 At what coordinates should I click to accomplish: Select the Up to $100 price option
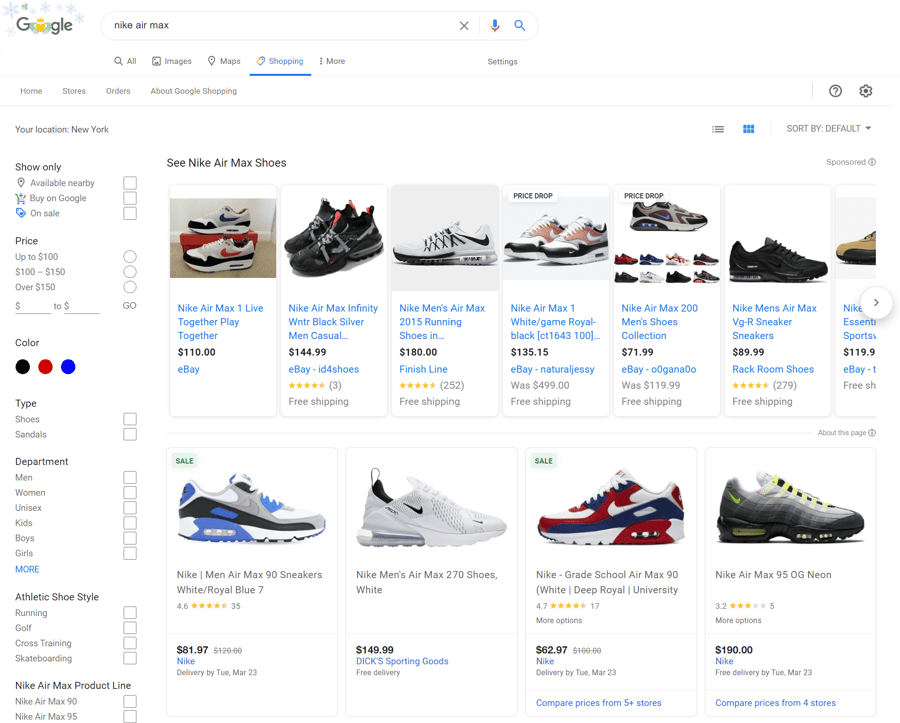pos(130,256)
